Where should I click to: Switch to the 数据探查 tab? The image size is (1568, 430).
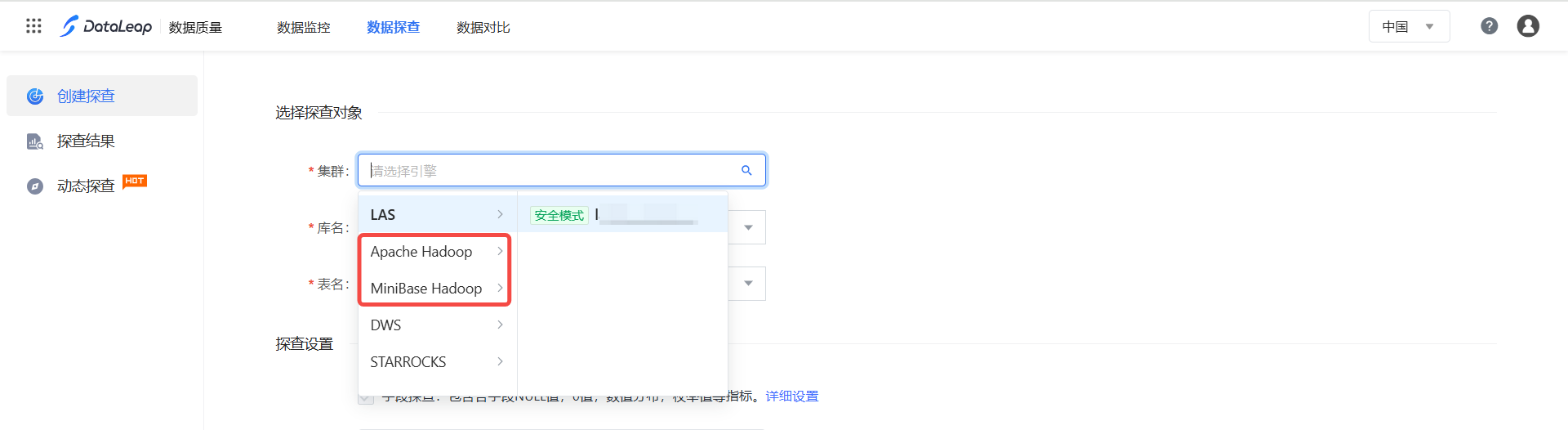coord(394,27)
